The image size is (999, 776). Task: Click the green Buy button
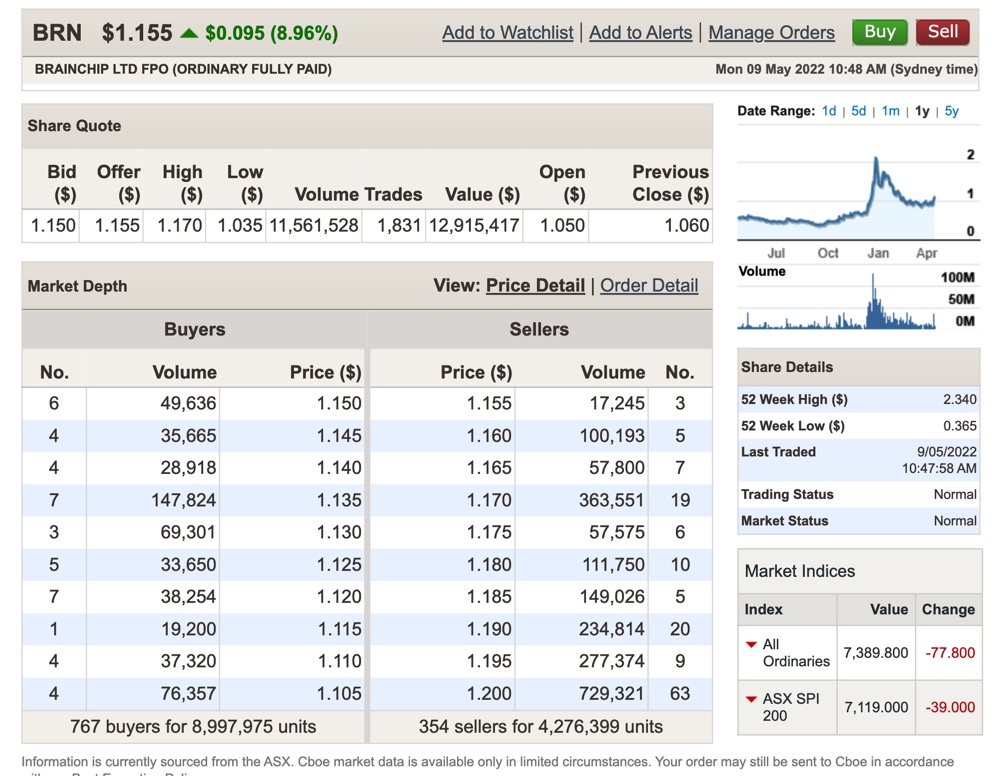point(879,32)
